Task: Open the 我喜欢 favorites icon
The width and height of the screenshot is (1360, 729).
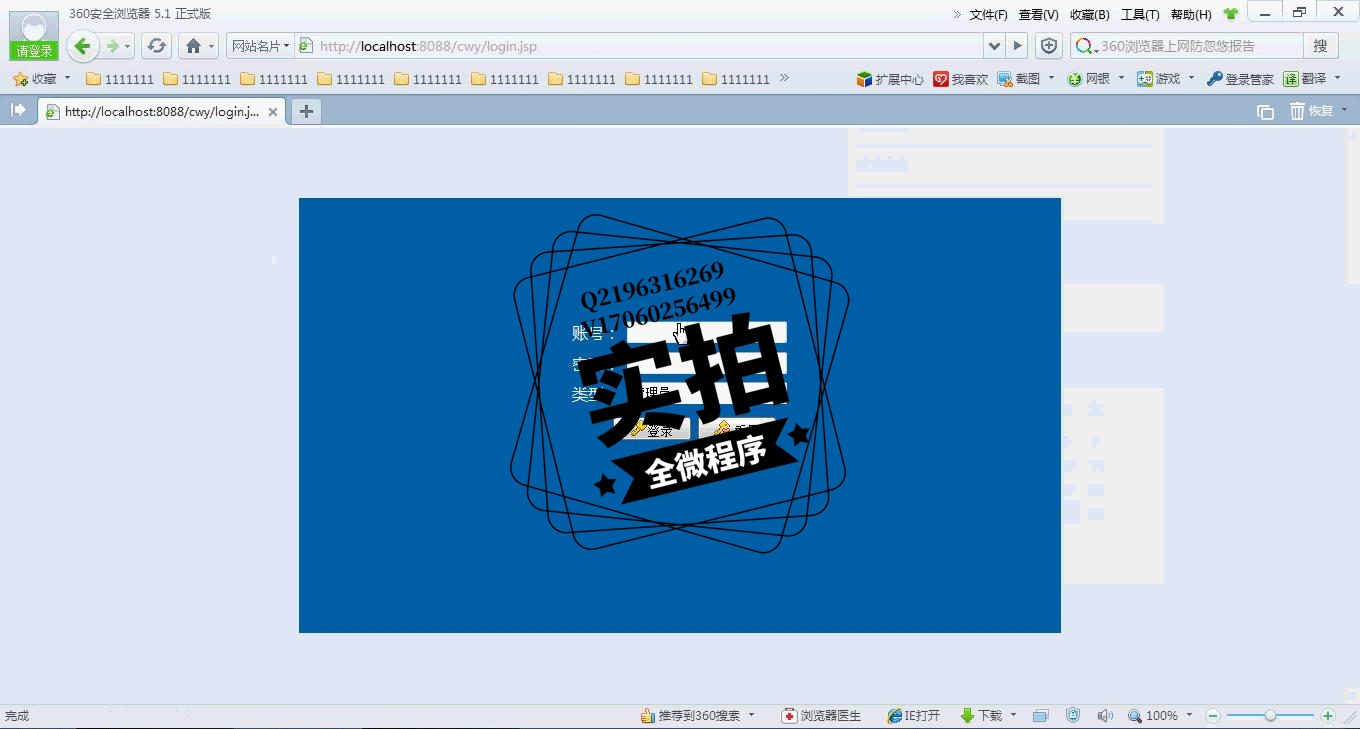Action: coord(960,79)
